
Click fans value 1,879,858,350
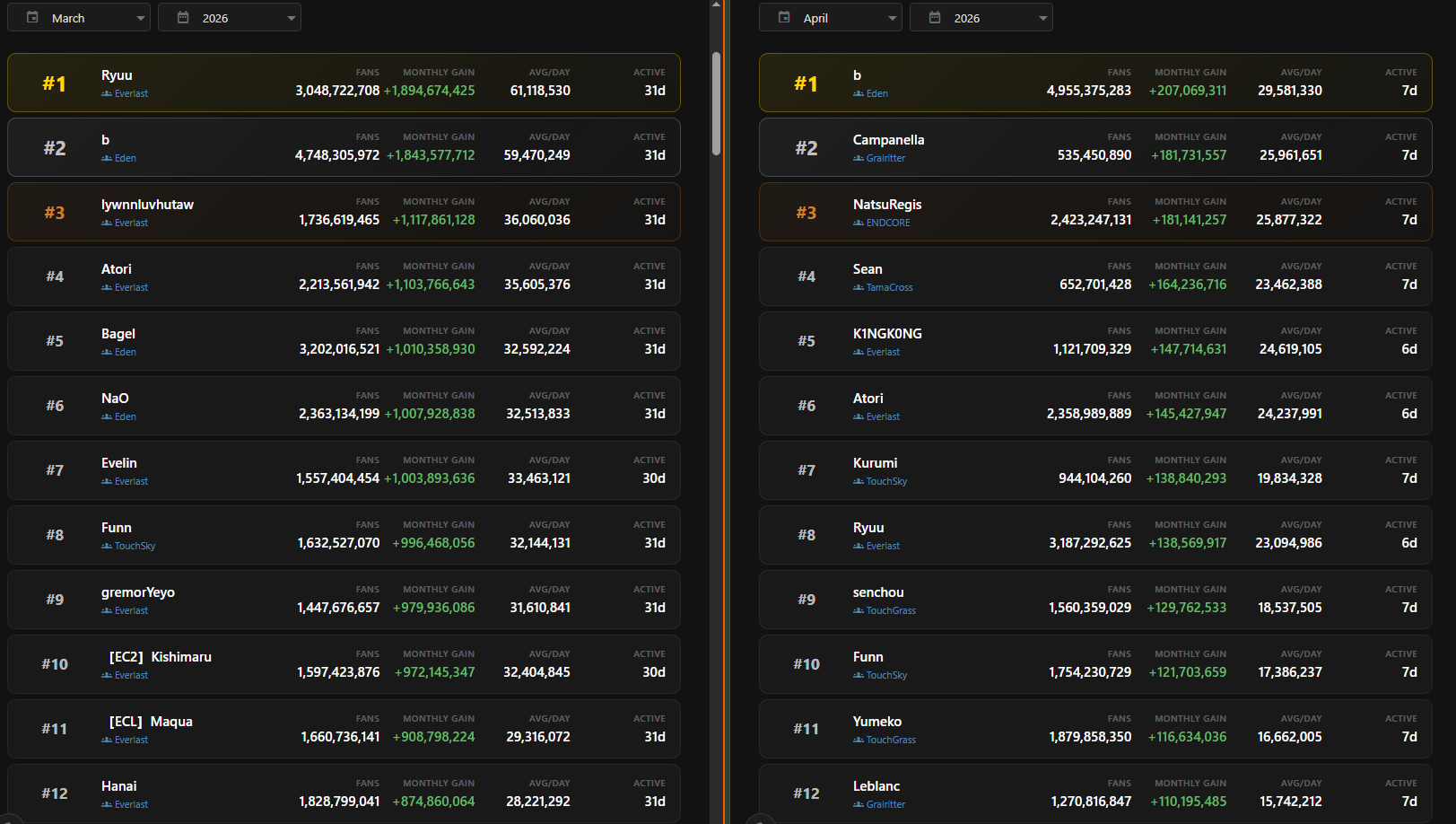click(1090, 737)
